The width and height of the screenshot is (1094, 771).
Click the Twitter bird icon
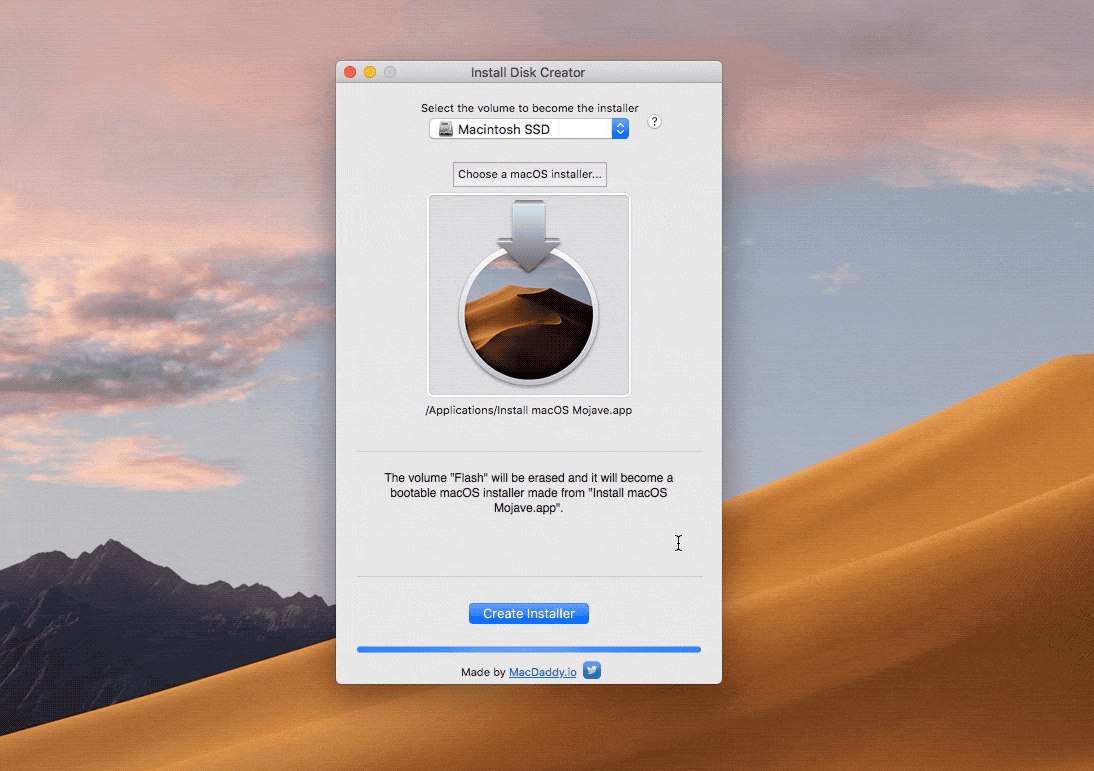tap(592, 671)
